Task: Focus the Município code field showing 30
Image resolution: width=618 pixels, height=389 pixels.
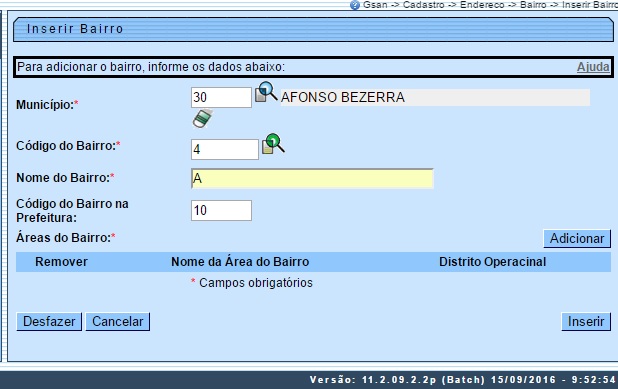Action: coord(221,97)
